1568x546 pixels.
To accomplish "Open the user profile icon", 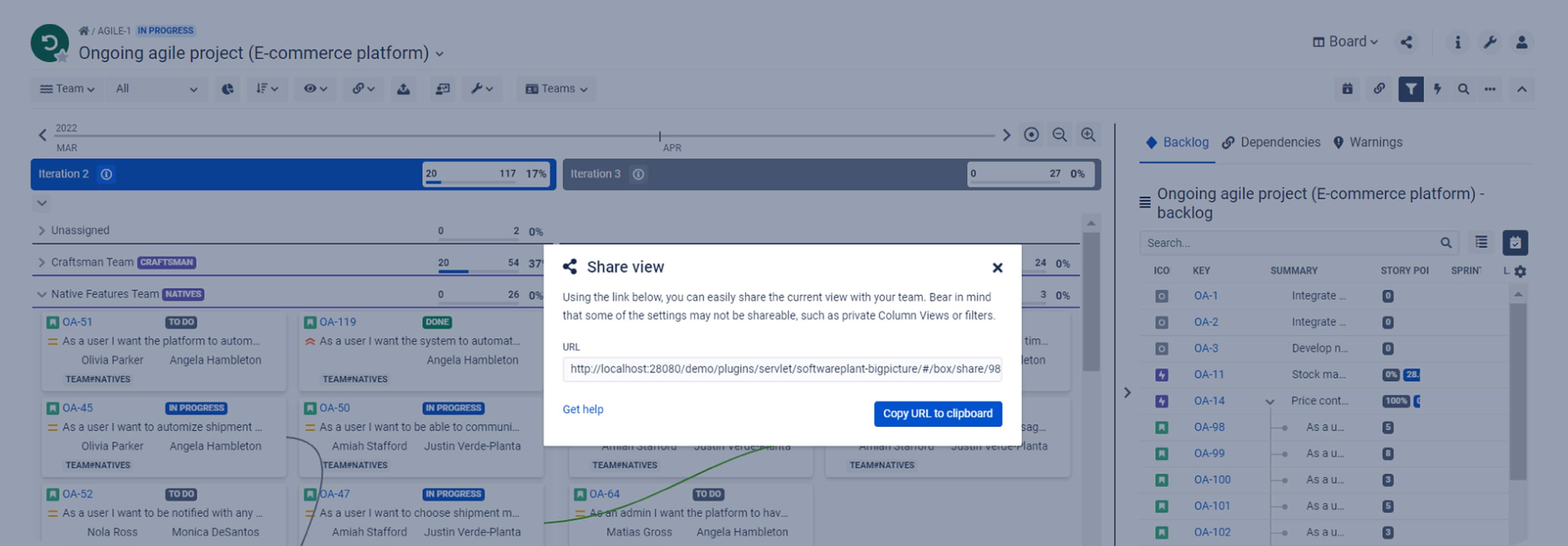I will click(x=1521, y=42).
